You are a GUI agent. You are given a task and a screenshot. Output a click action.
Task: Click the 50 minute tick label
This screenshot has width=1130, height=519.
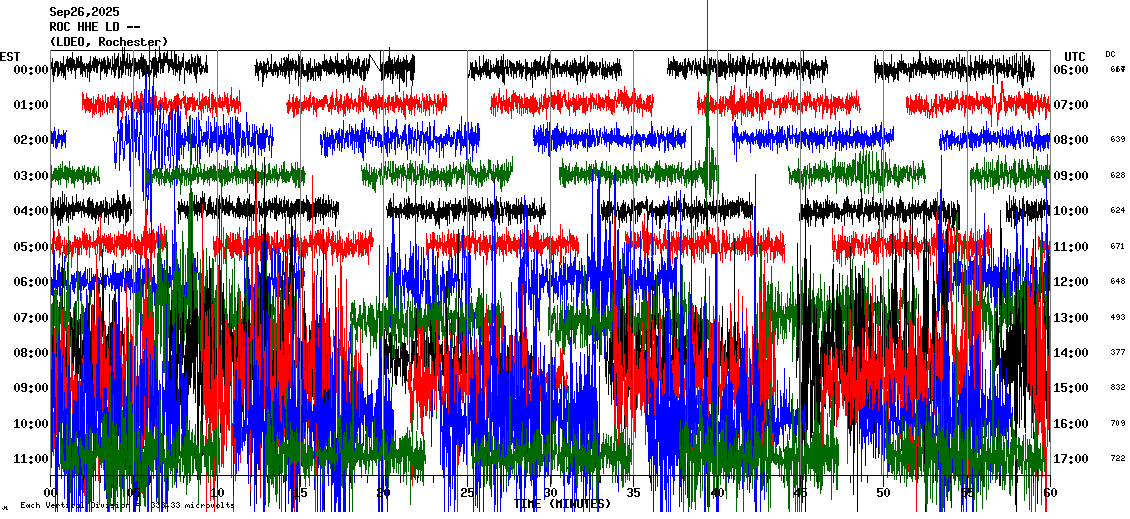883,493
